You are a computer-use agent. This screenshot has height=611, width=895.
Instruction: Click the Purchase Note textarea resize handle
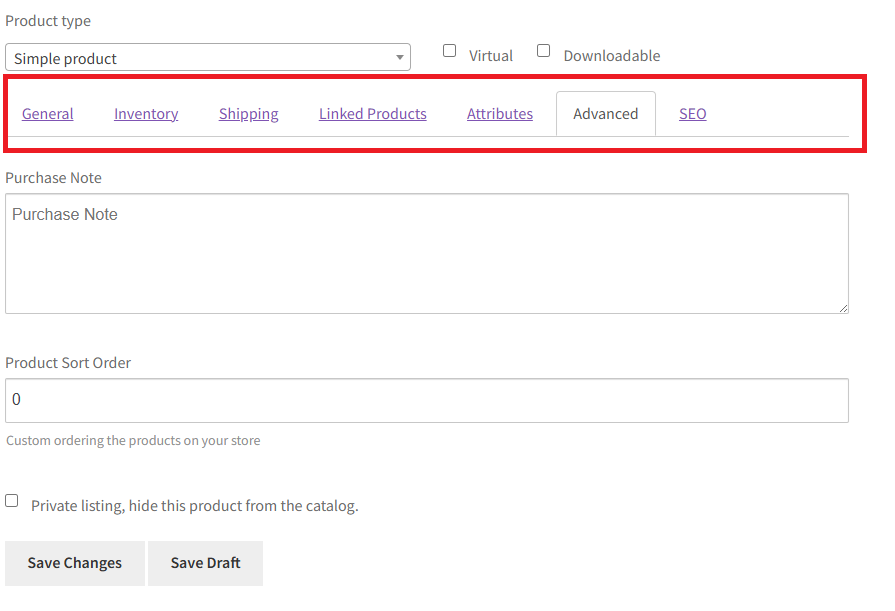coord(843,308)
